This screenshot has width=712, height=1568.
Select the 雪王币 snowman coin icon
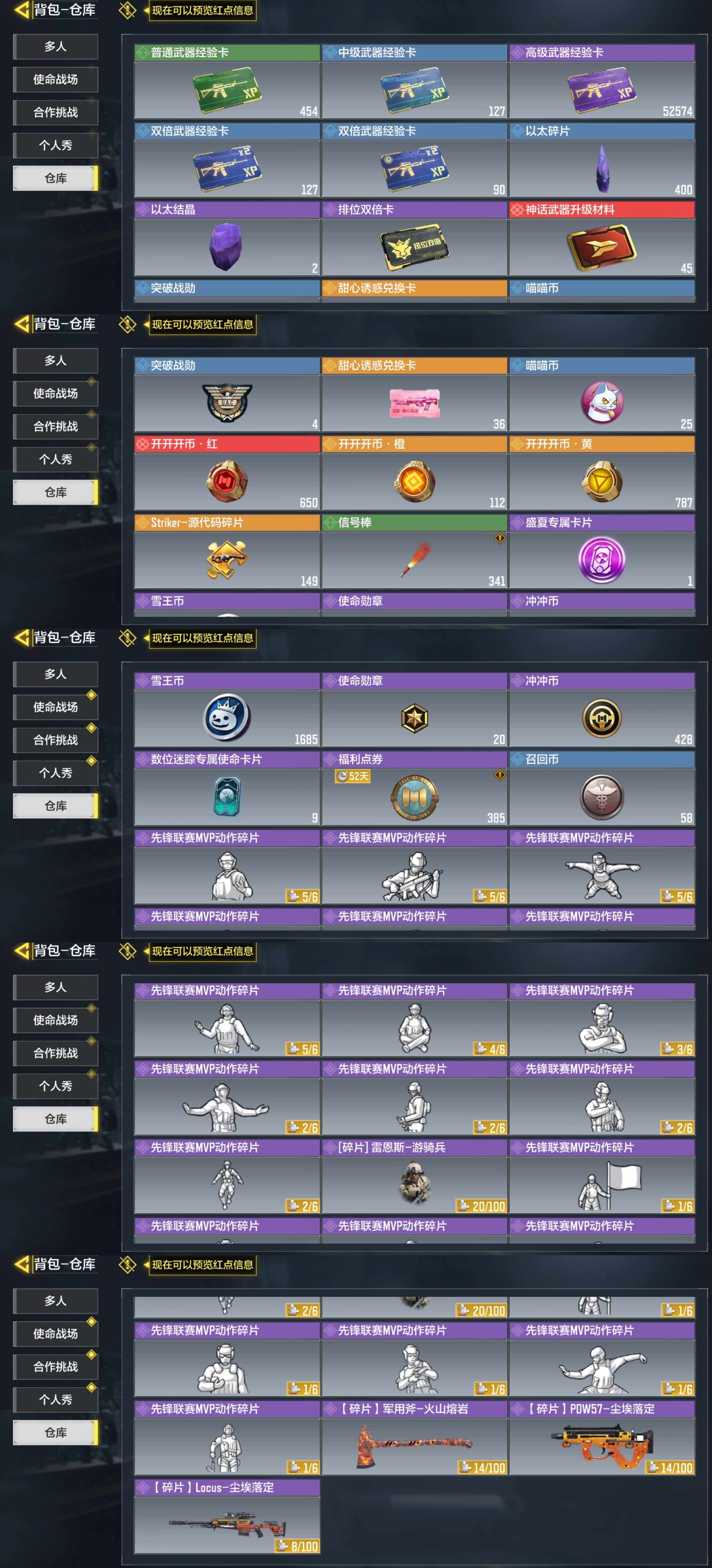coord(227,718)
